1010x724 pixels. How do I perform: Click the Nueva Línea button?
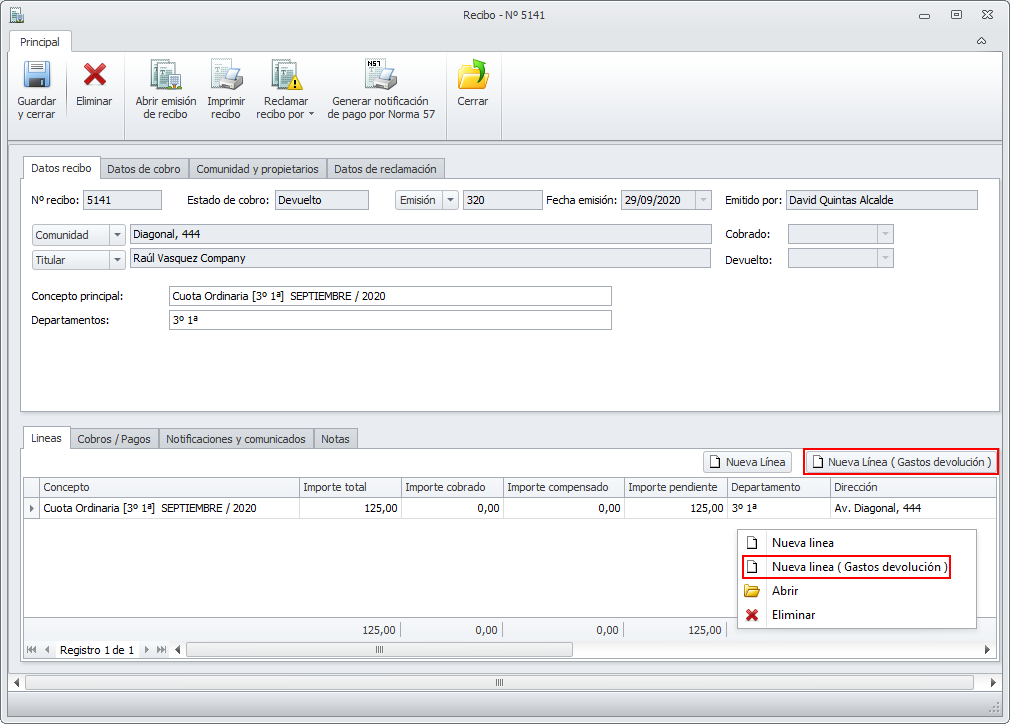tap(747, 462)
